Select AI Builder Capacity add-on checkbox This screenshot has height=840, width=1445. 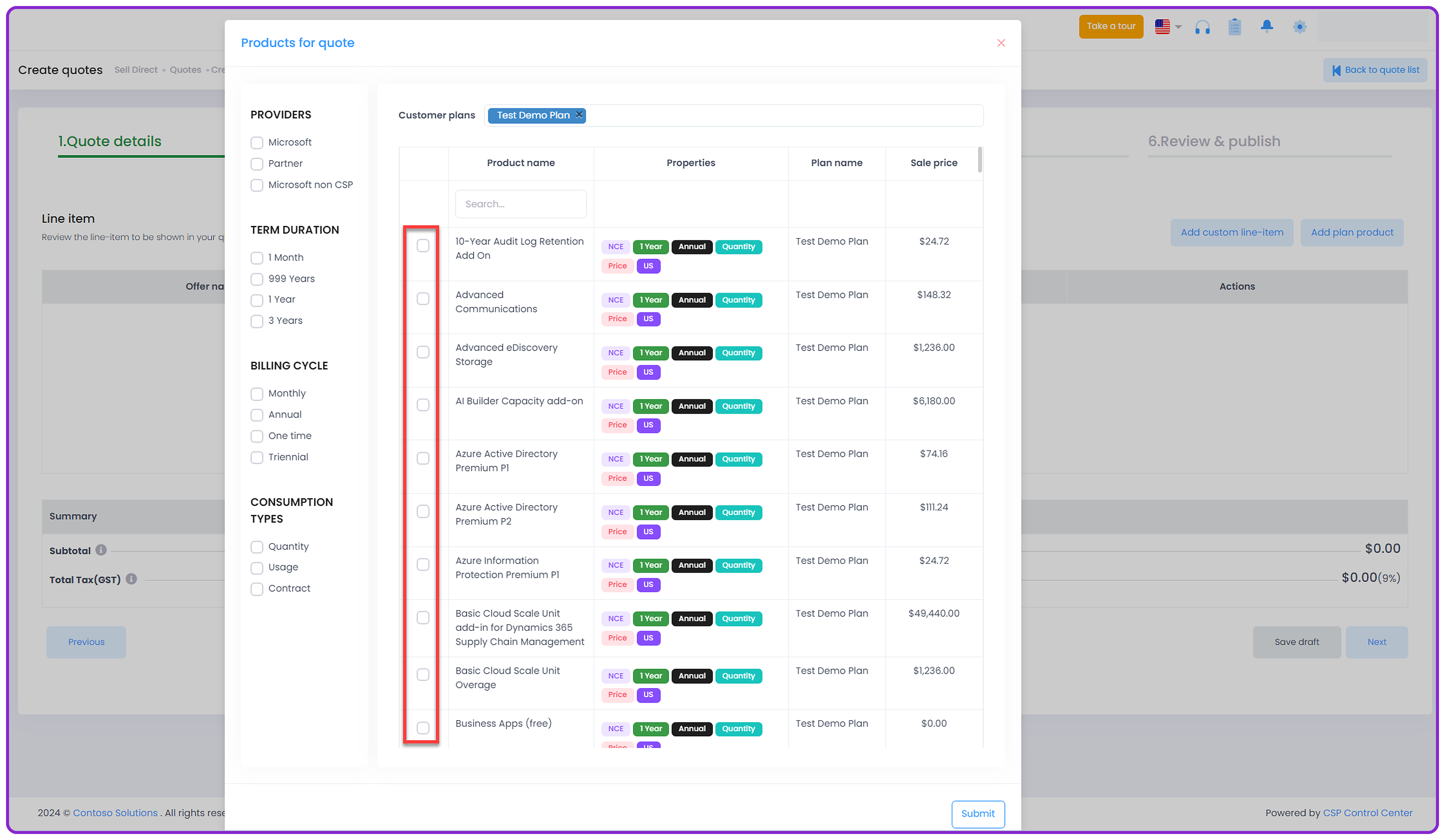coord(423,405)
